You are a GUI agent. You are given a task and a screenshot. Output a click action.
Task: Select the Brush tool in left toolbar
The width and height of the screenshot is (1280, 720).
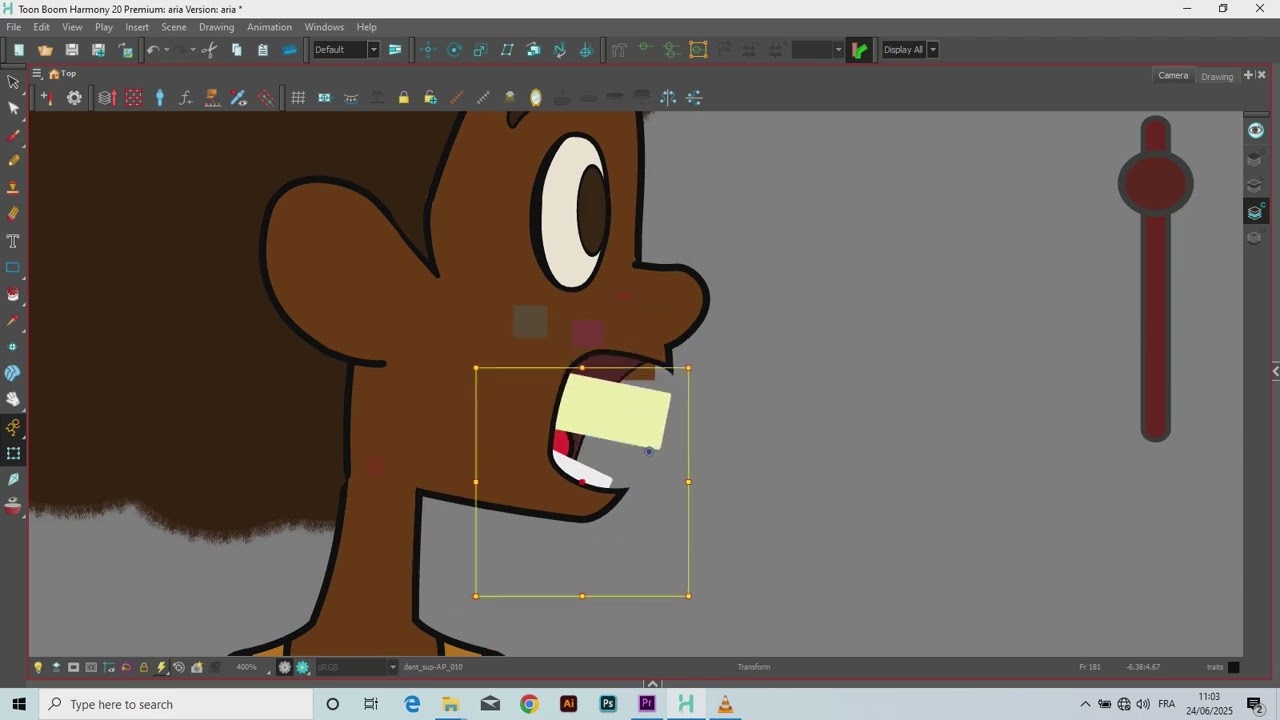click(x=13, y=135)
